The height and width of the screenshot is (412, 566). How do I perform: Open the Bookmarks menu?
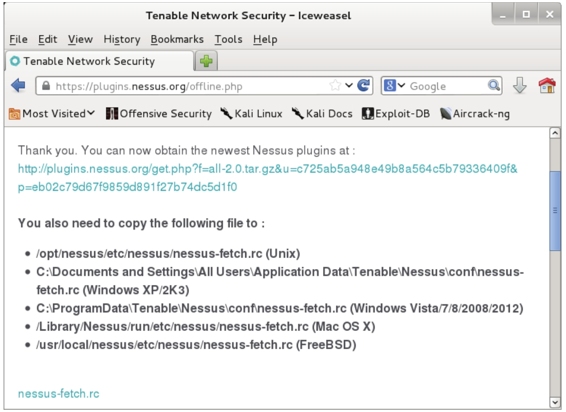(x=177, y=39)
